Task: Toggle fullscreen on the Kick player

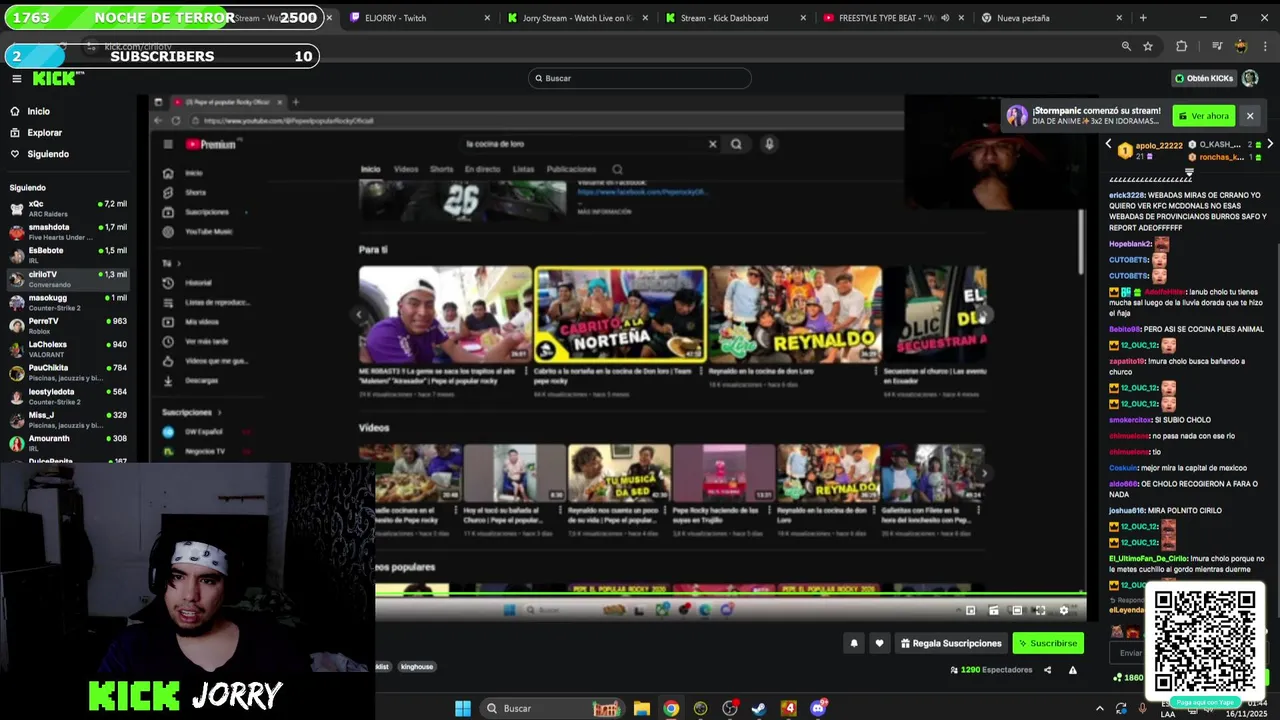Action: (x=1040, y=610)
